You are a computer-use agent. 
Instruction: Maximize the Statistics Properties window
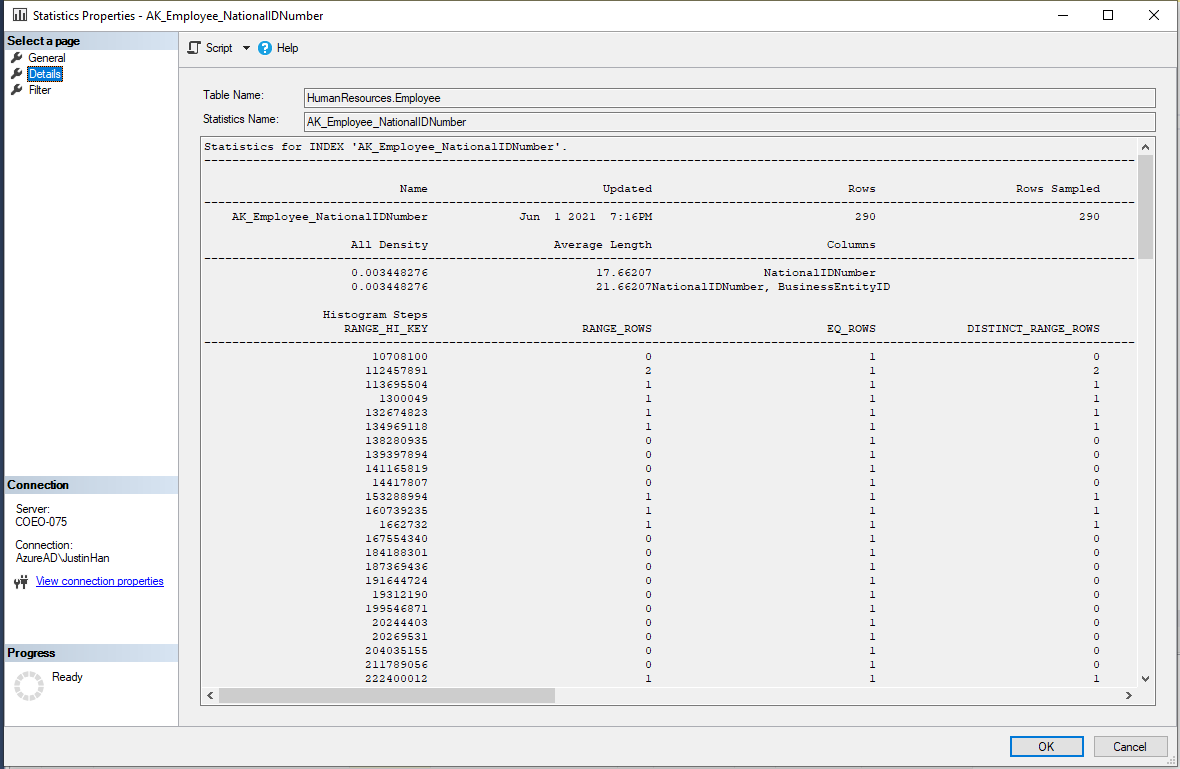1108,15
